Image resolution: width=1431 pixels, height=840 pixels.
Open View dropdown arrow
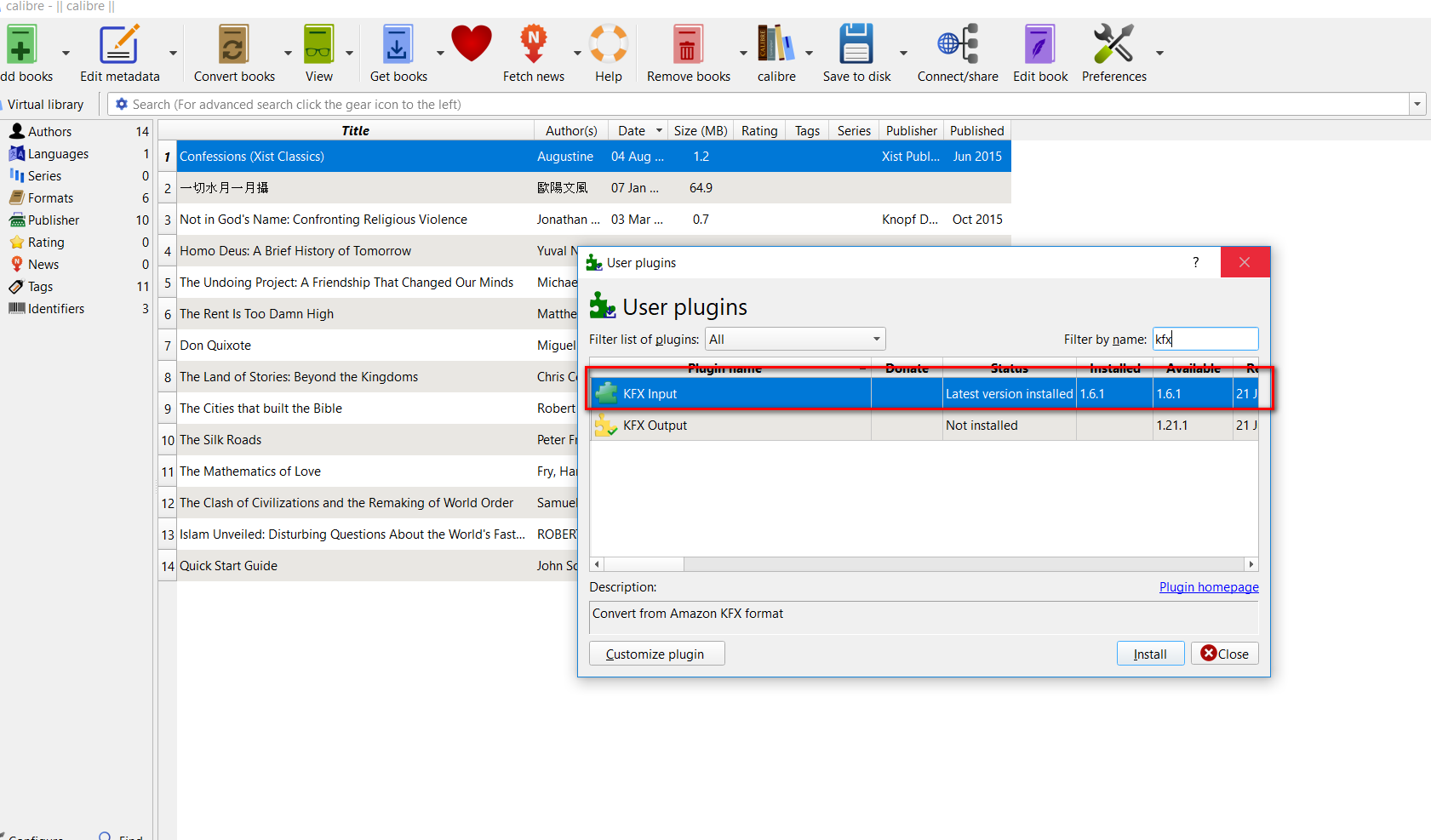[349, 53]
